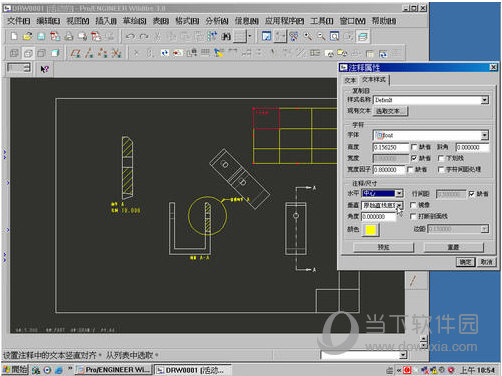Screen dimensions: 502x376
Task: Enable break crosshatching (打断剖面线) checkbox
Action: [x=413, y=216]
